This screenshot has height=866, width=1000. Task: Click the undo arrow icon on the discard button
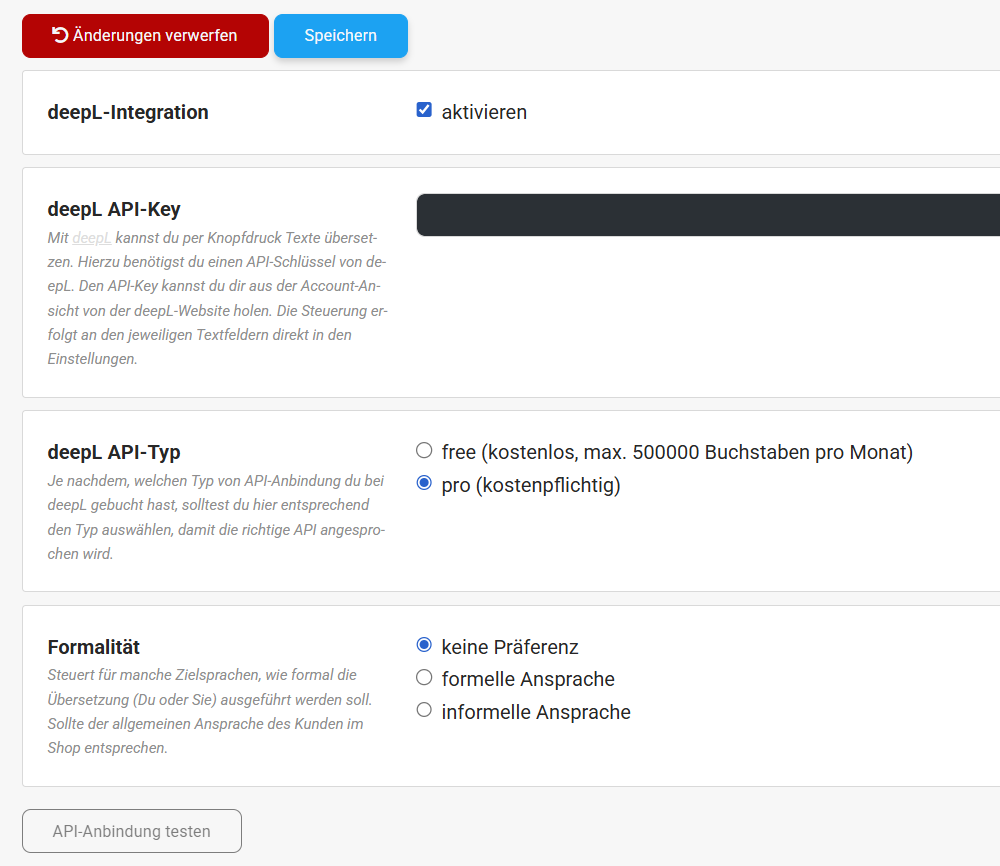pos(60,35)
